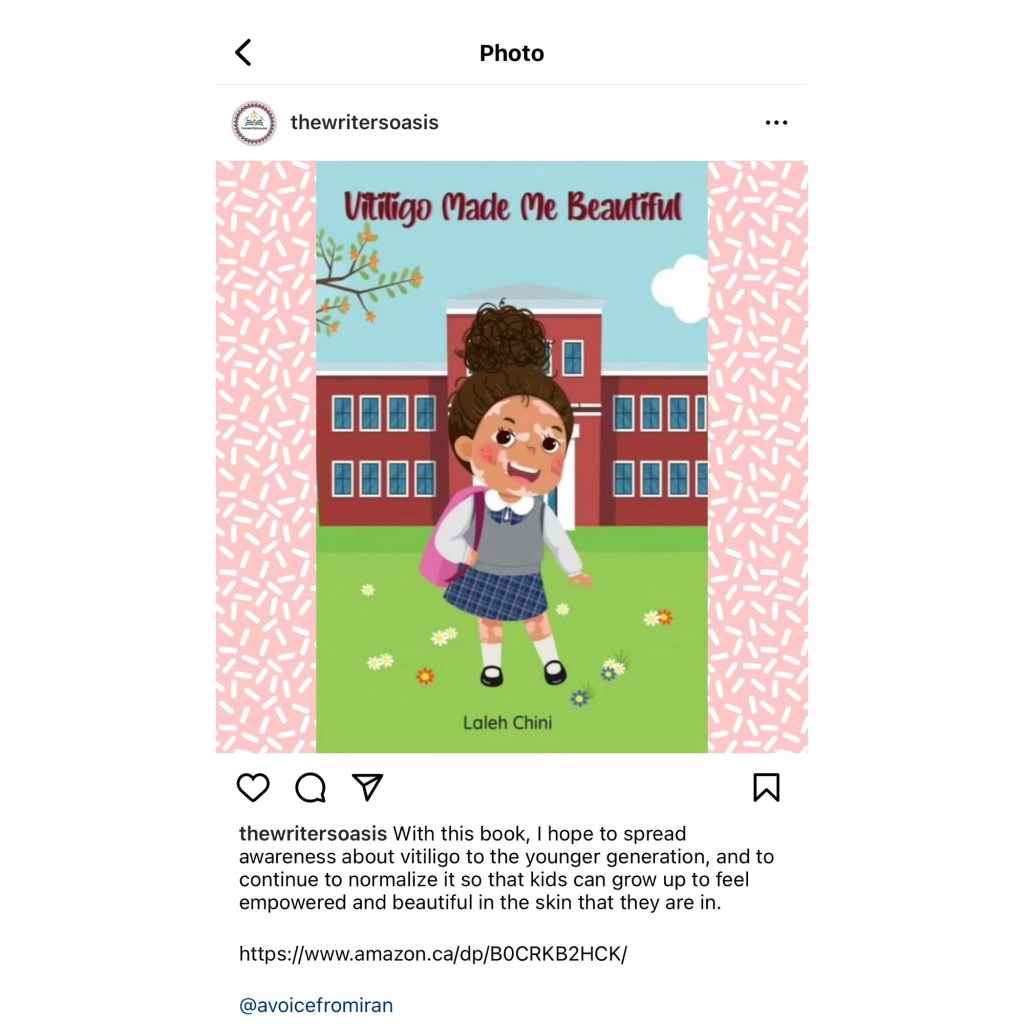Save the post with the bookmark icon
1024x1024 pixels.
(x=766, y=787)
